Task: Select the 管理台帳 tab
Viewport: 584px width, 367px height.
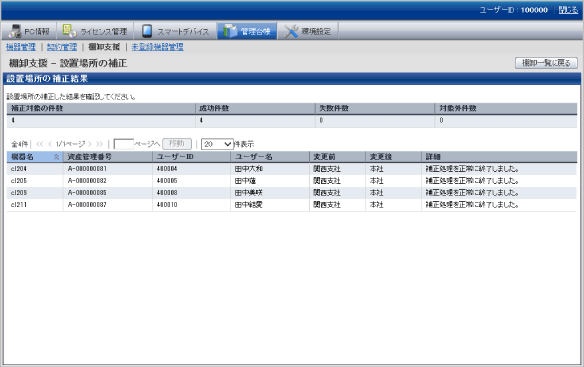Action: point(247,31)
